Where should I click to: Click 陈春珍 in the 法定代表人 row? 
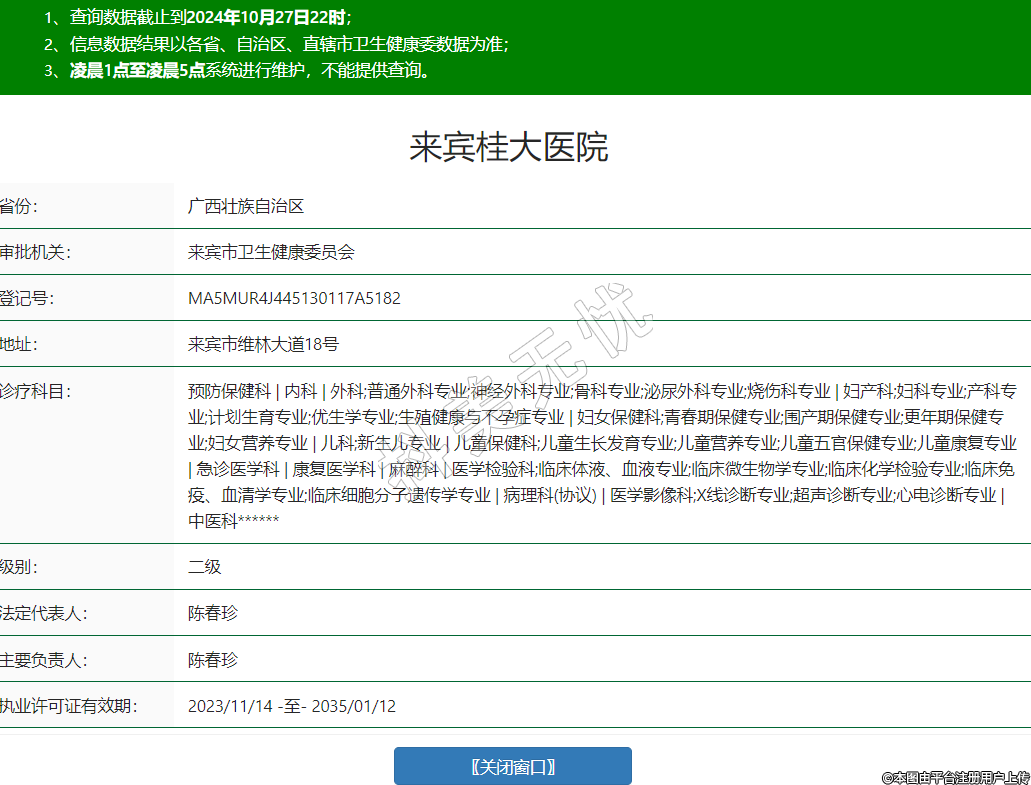tap(212, 613)
